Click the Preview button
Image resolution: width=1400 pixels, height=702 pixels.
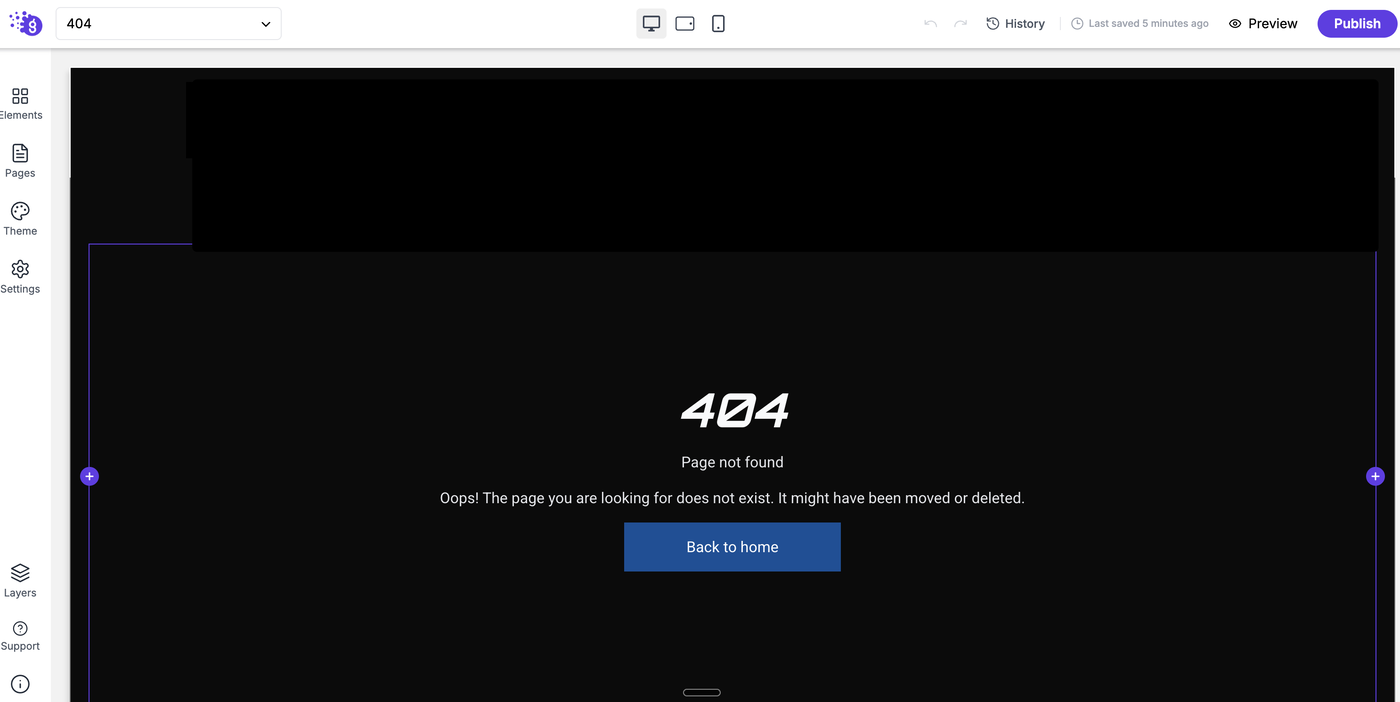pyautogui.click(x=1263, y=23)
